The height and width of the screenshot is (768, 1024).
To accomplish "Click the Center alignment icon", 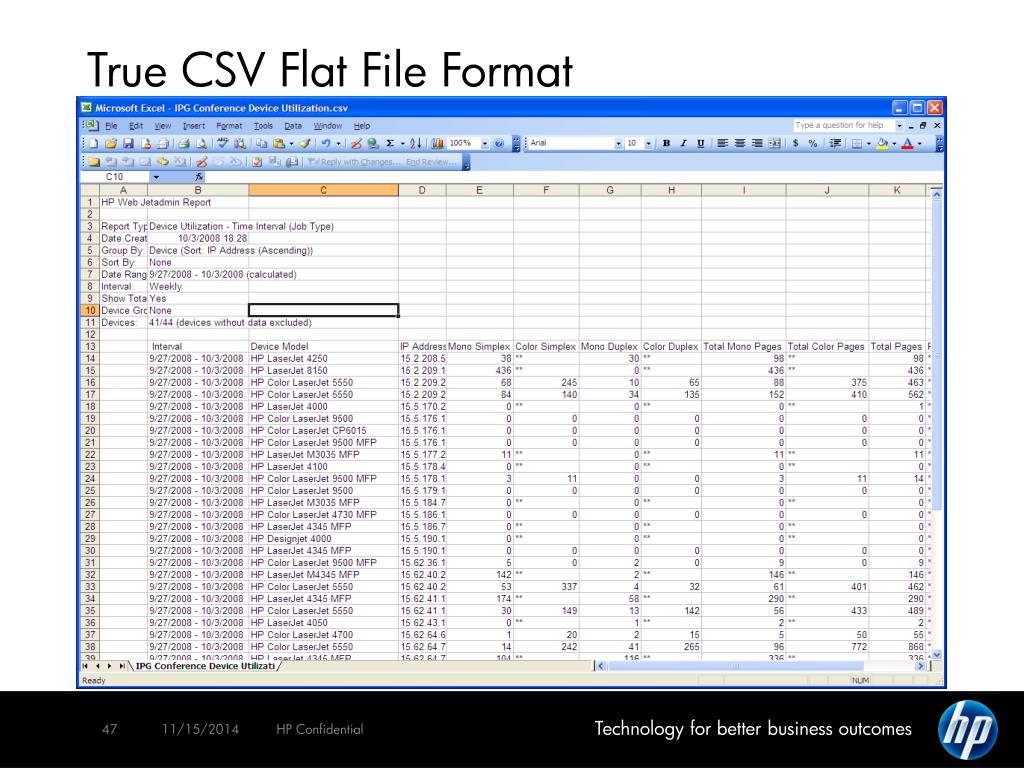I will tap(740, 143).
